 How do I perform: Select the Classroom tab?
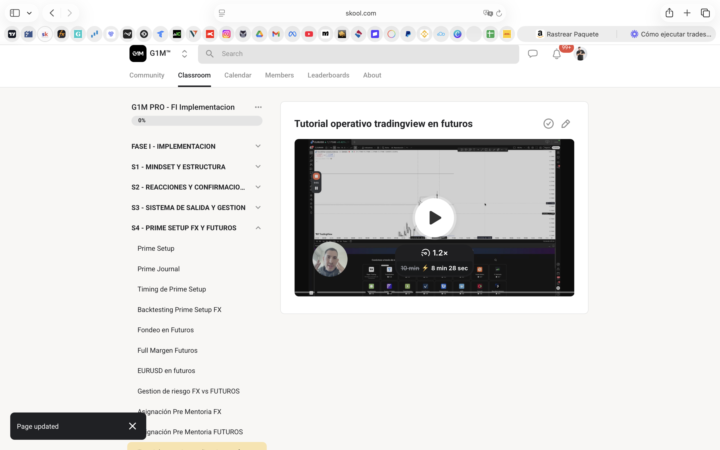(194, 75)
